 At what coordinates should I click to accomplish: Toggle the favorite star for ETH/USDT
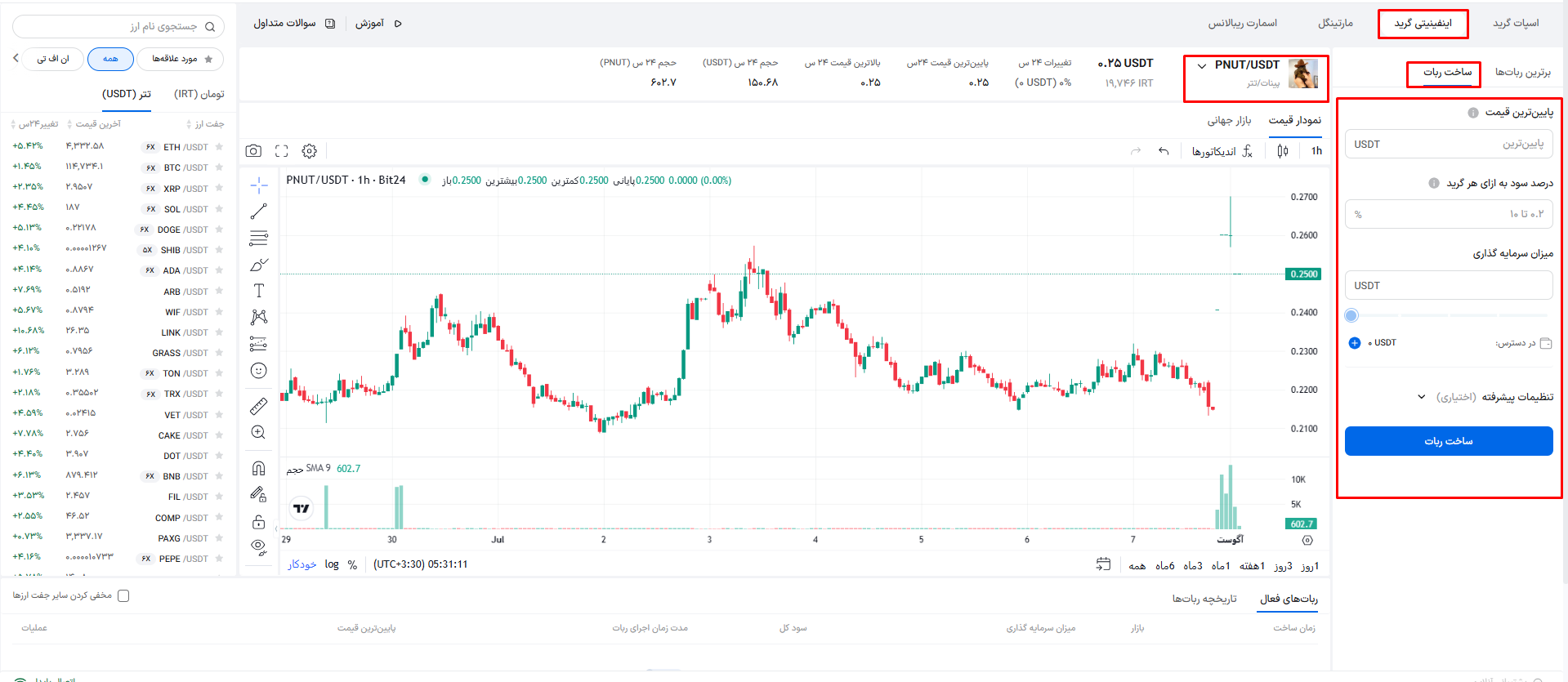tap(219, 147)
